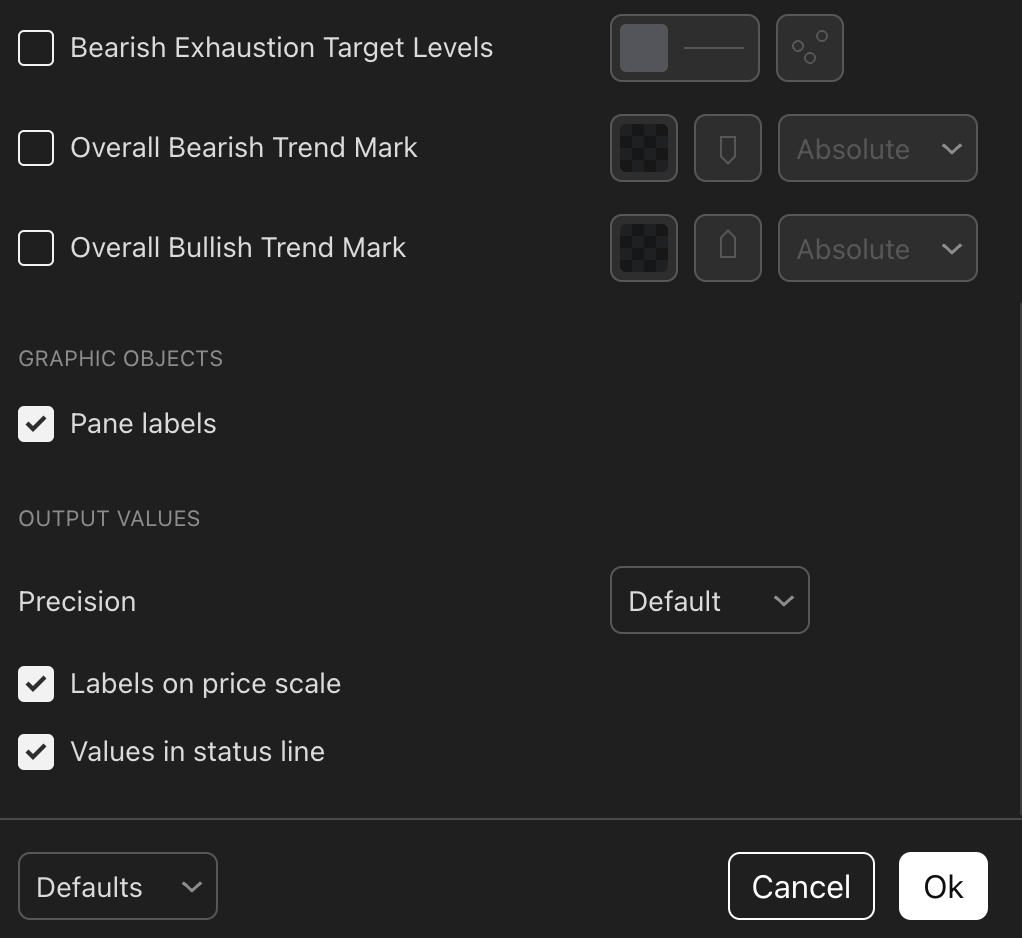Open the Absolute dropdown for Bullish Trend Mark
Screen dimensions: 1022x938
pos(877,248)
